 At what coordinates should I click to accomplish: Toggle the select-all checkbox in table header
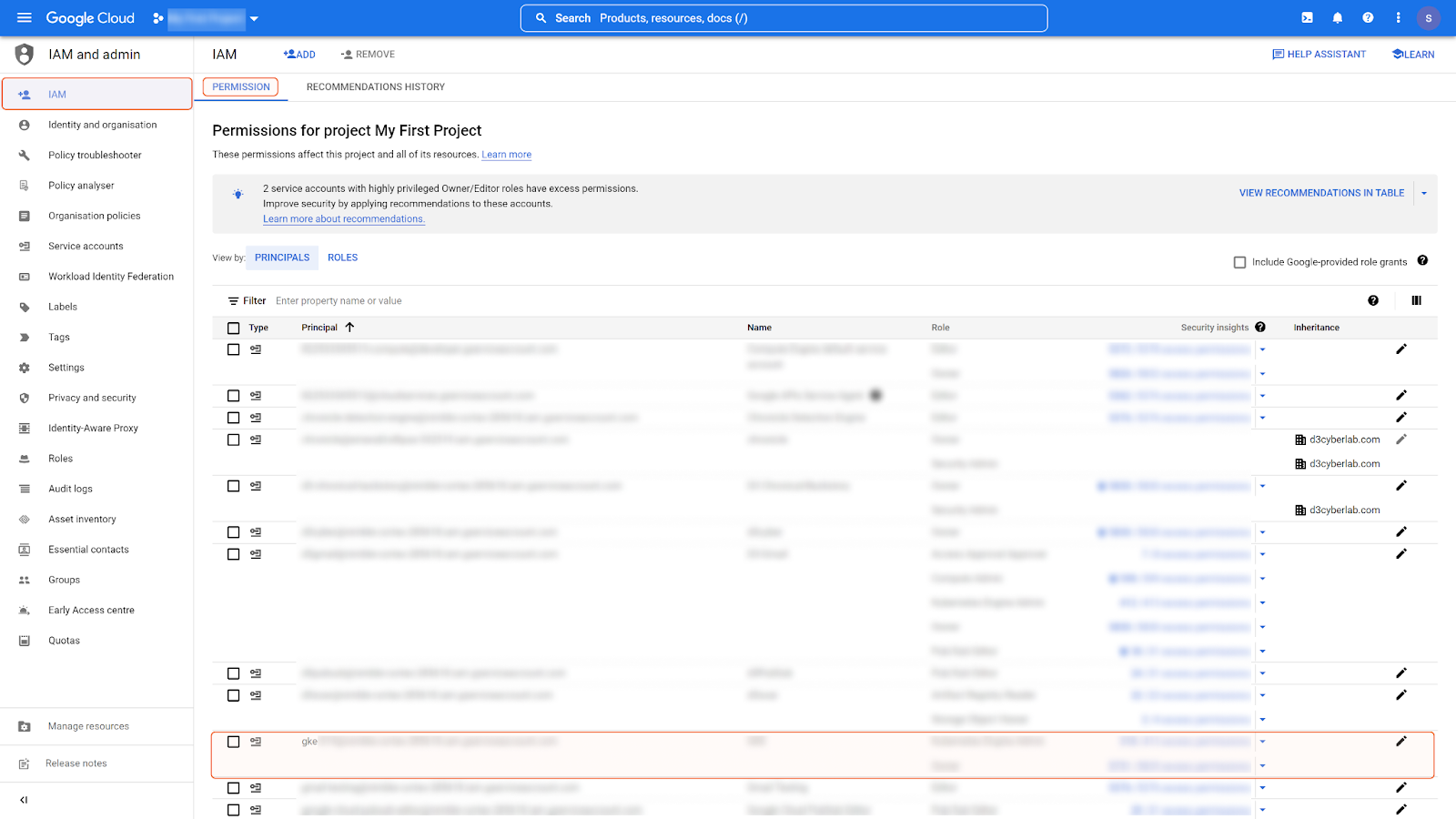coord(234,328)
